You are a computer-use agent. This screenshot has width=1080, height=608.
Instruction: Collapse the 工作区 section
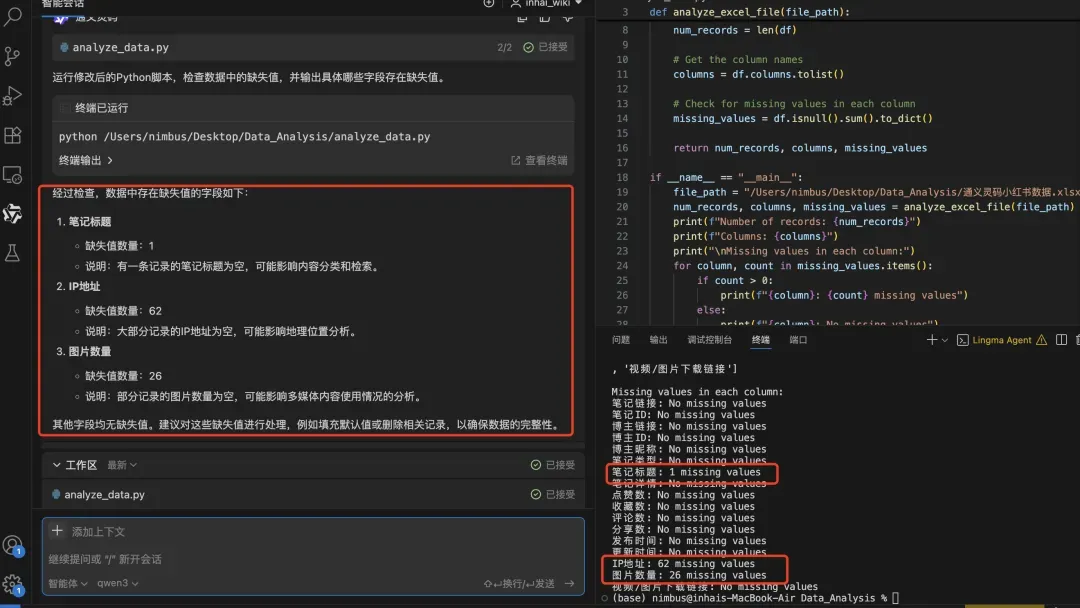pos(56,465)
